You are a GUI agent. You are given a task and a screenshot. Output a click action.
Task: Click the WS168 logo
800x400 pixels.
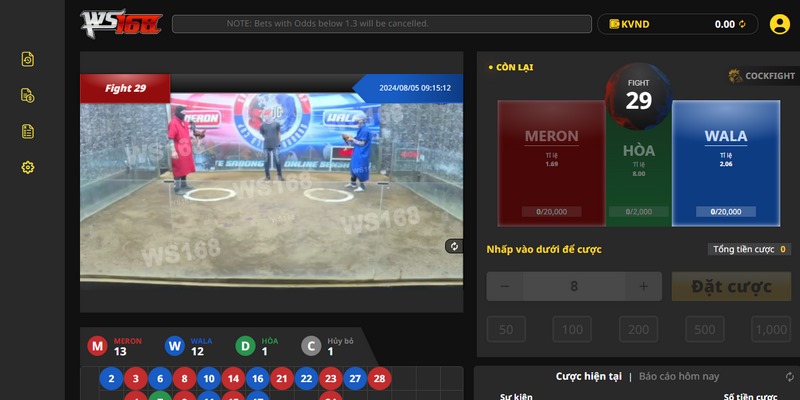[121, 23]
